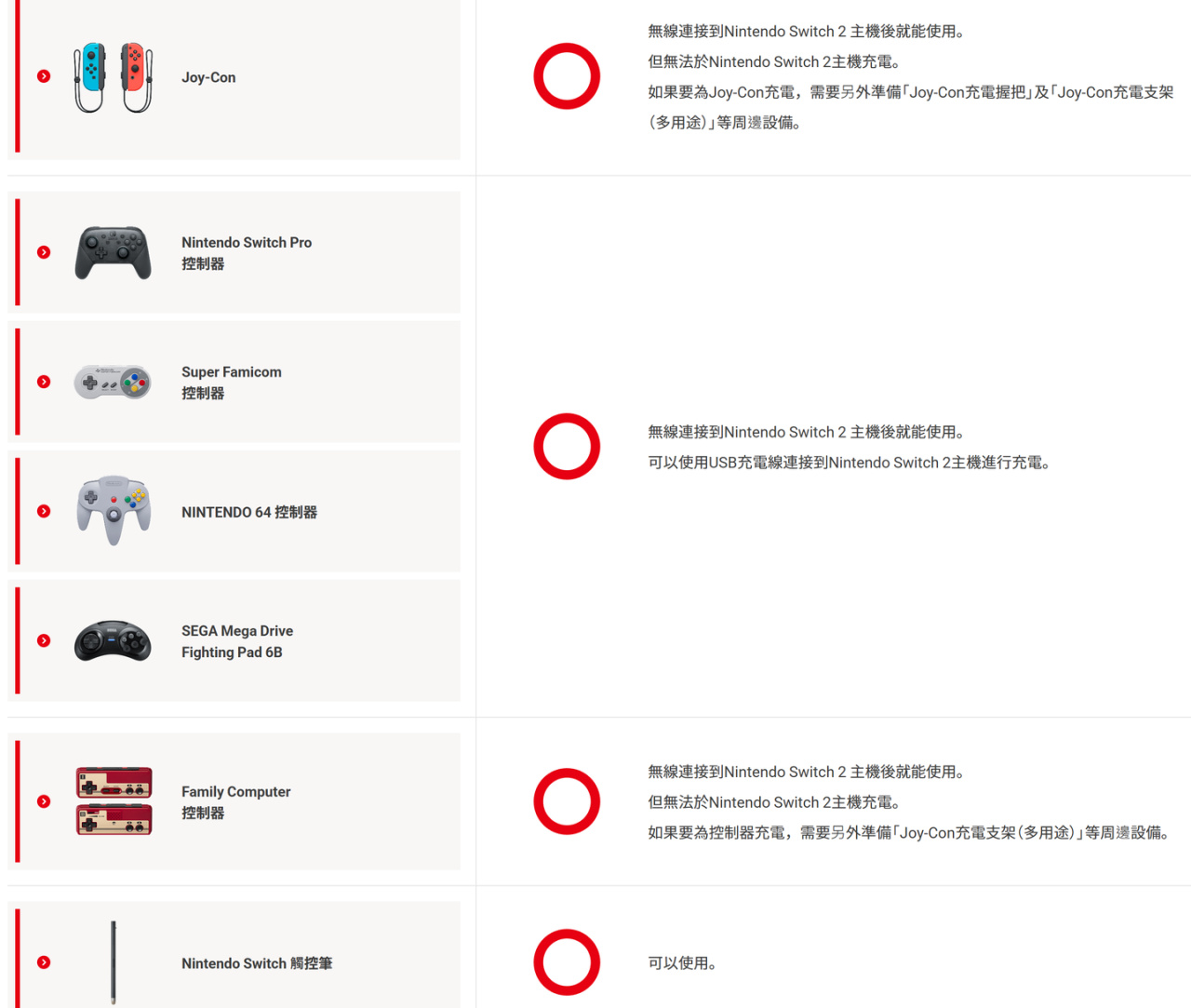
Task: Click the red arrow beside Super Famicom controller
Action: point(44,382)
